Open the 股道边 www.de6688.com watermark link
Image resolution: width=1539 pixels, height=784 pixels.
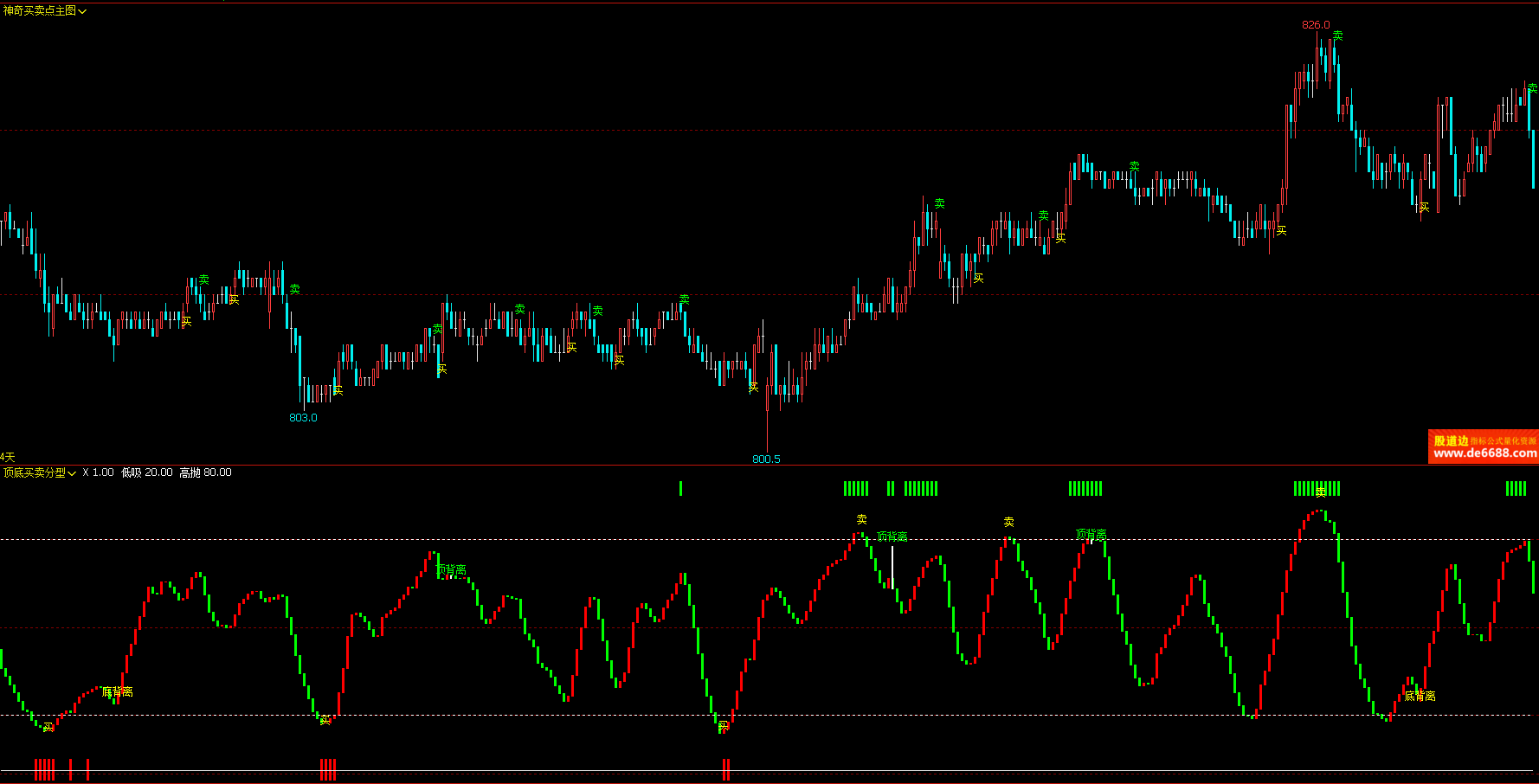pyautogui.click(x=1484, y=447)
